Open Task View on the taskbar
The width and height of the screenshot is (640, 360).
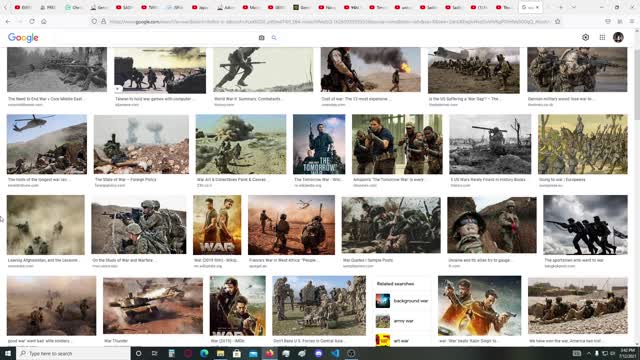[155, 353]
